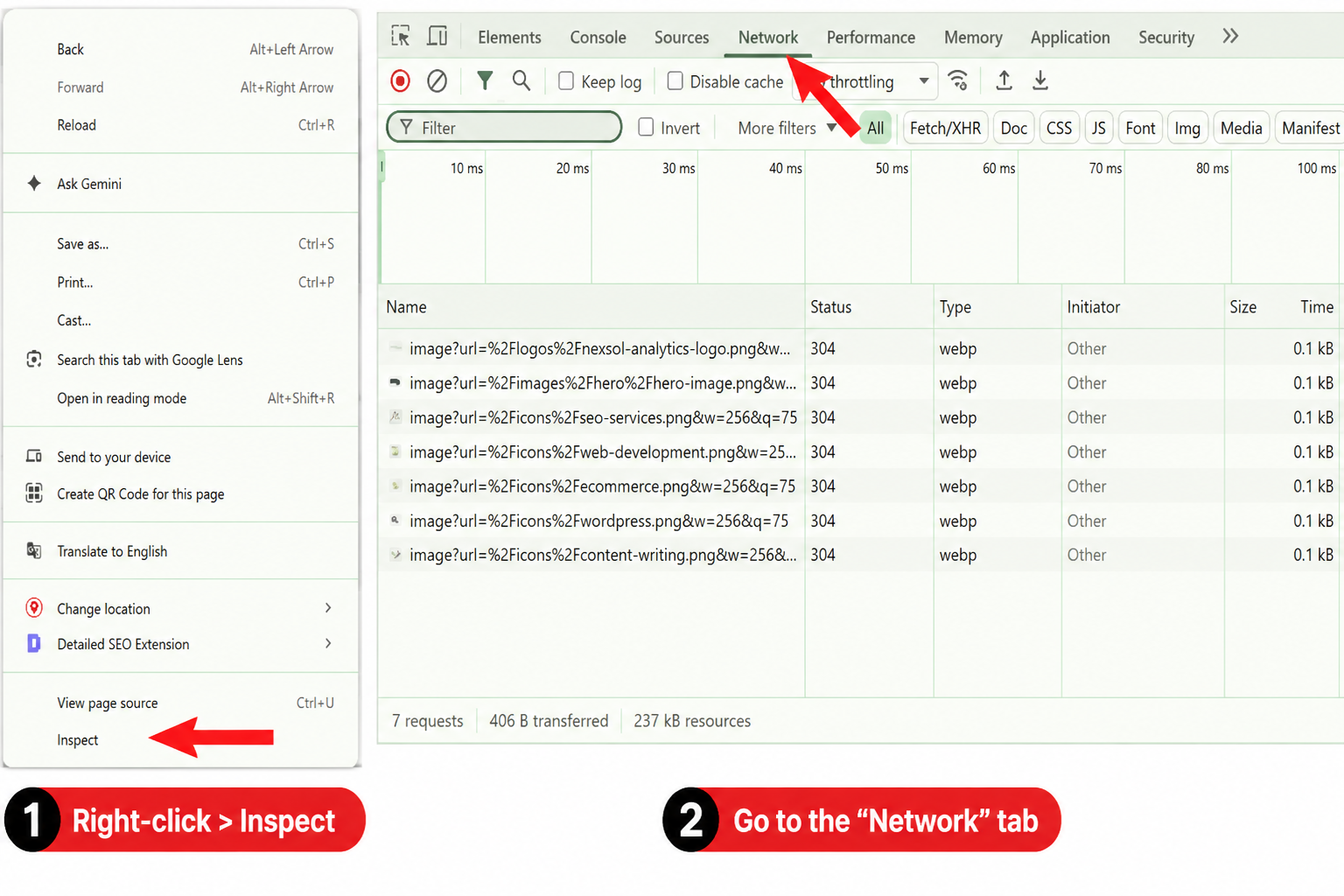Expand more DevTools tabs with double chevron
The height and width of the screenshot is (896, 1344).
click(x=1230, y=36)
